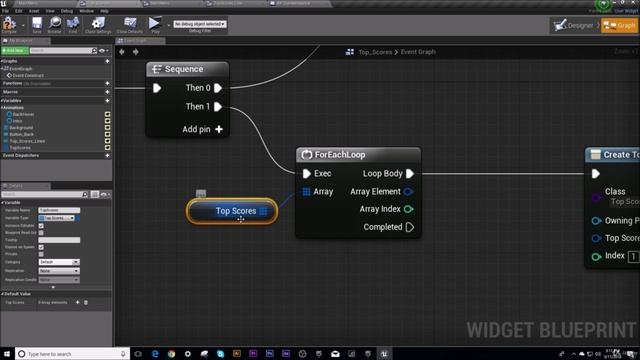Save the blueprint with the Save icon
This screenshot has height=360, width=640.
(37, 24)
